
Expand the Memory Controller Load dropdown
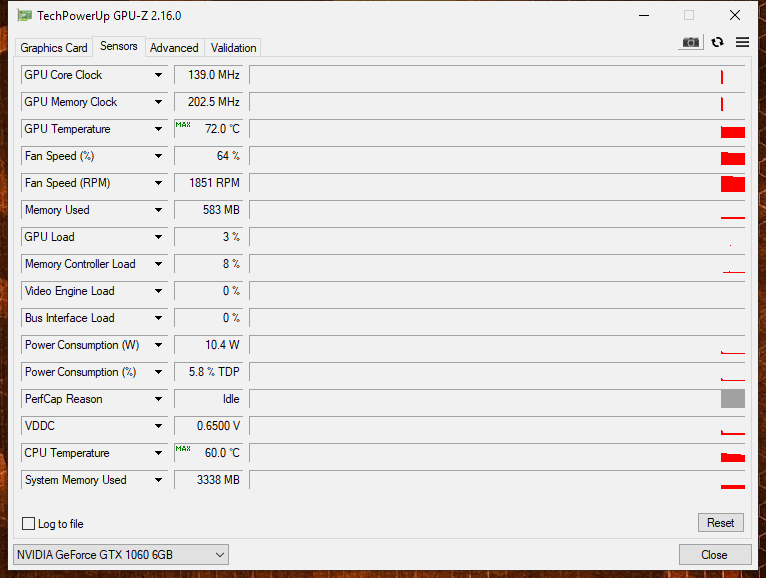[158, 264]
